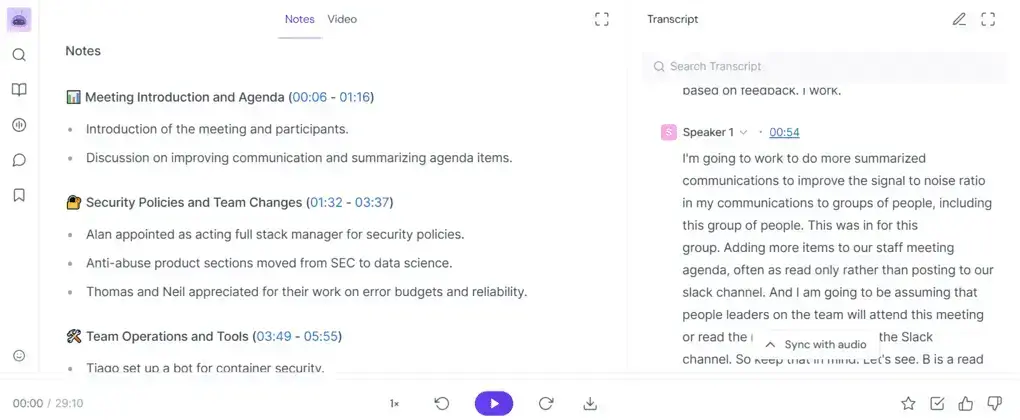Click the star favorite icon

908,403
